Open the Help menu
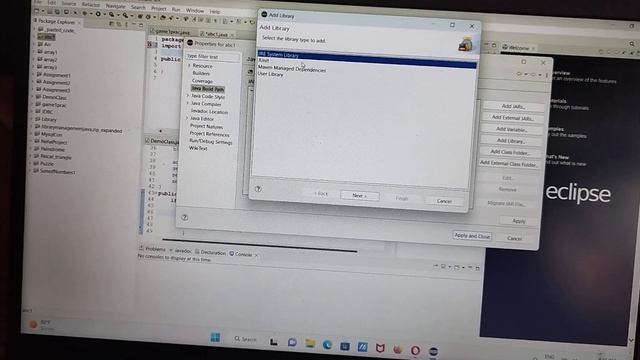 coord(215,11)
